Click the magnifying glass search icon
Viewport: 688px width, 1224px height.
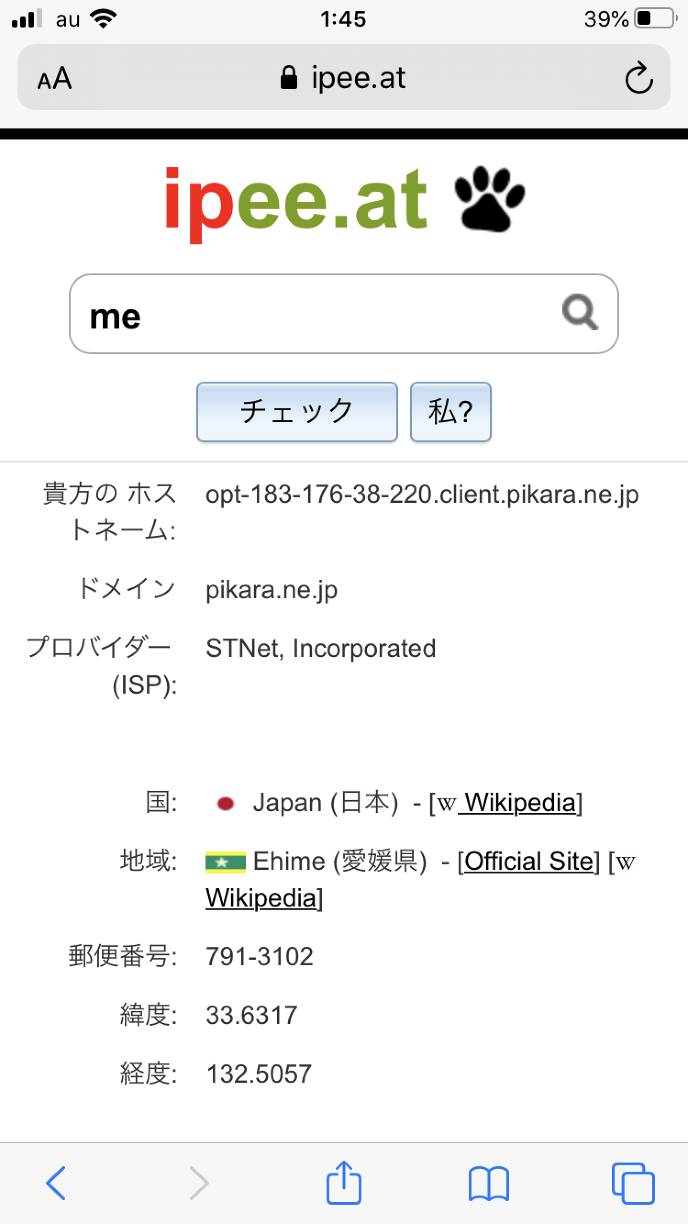[x=580, y=314]
